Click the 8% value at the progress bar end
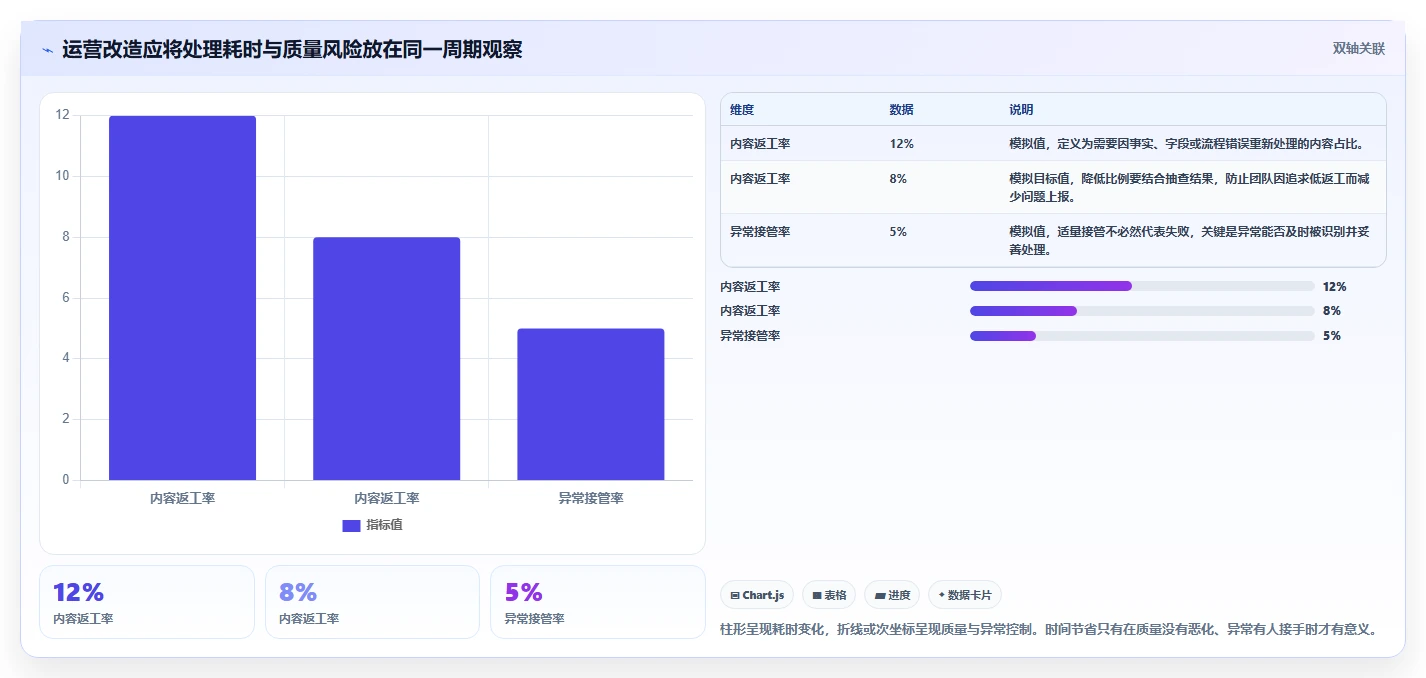1426x678 pixels. click(x=1332, y=311)
